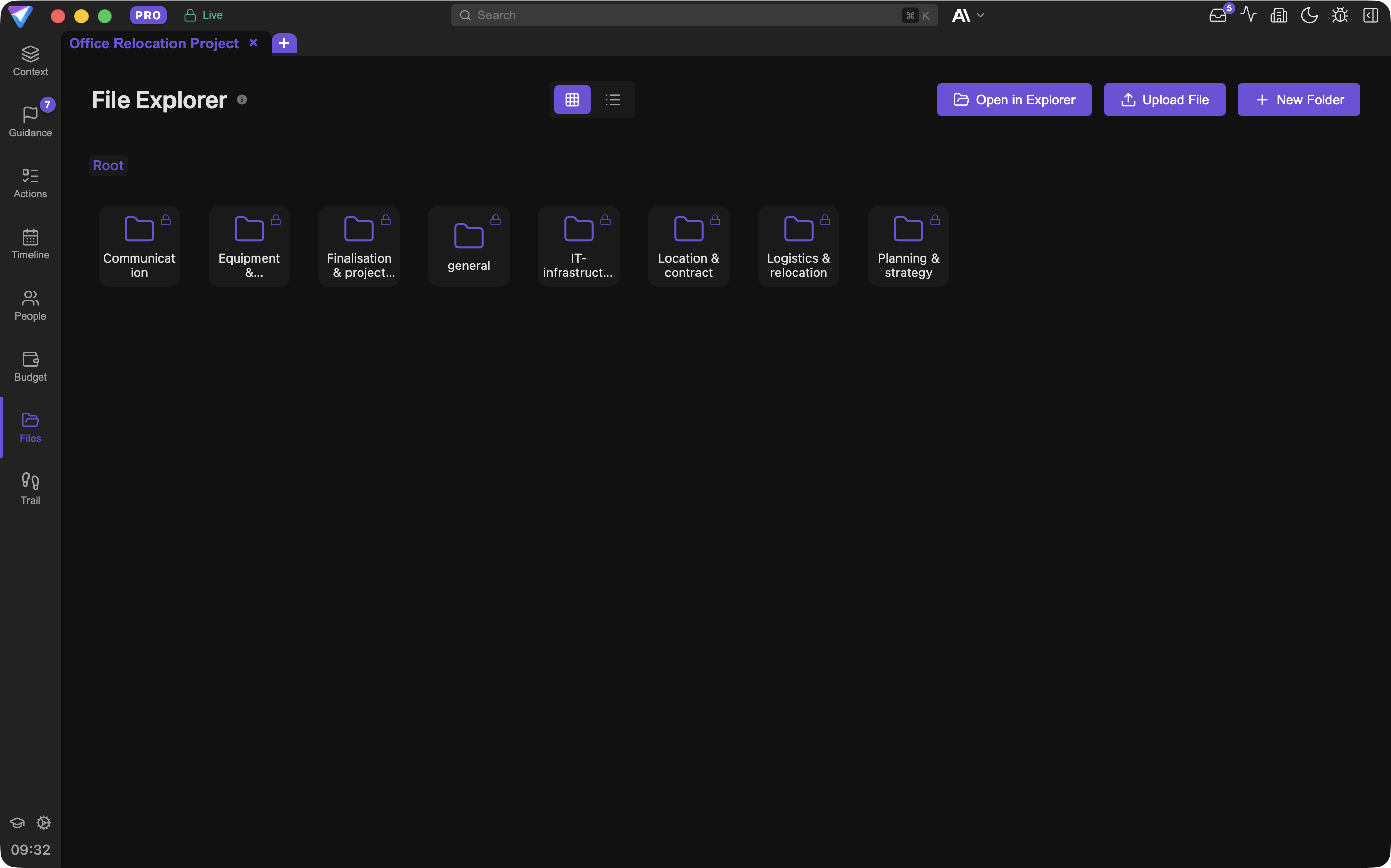Select Actions in the sidebar
The width and height of the screenshot is (1391, 868).
tap(30, 183)
